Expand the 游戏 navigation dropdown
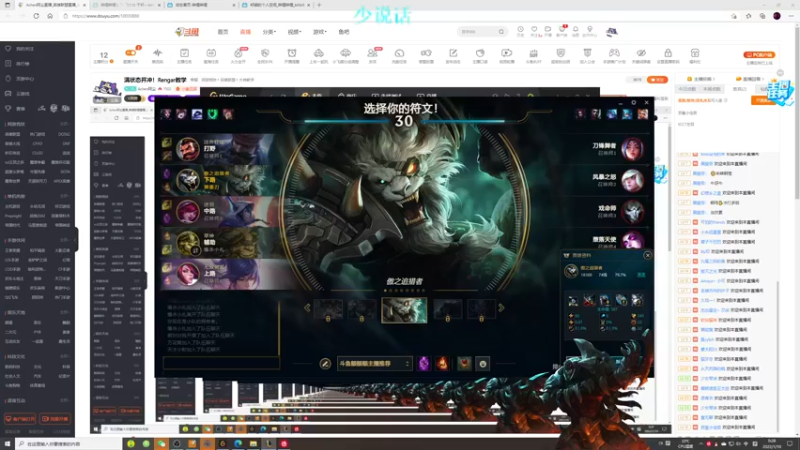The image size is (800, 450). coord(319,32)
